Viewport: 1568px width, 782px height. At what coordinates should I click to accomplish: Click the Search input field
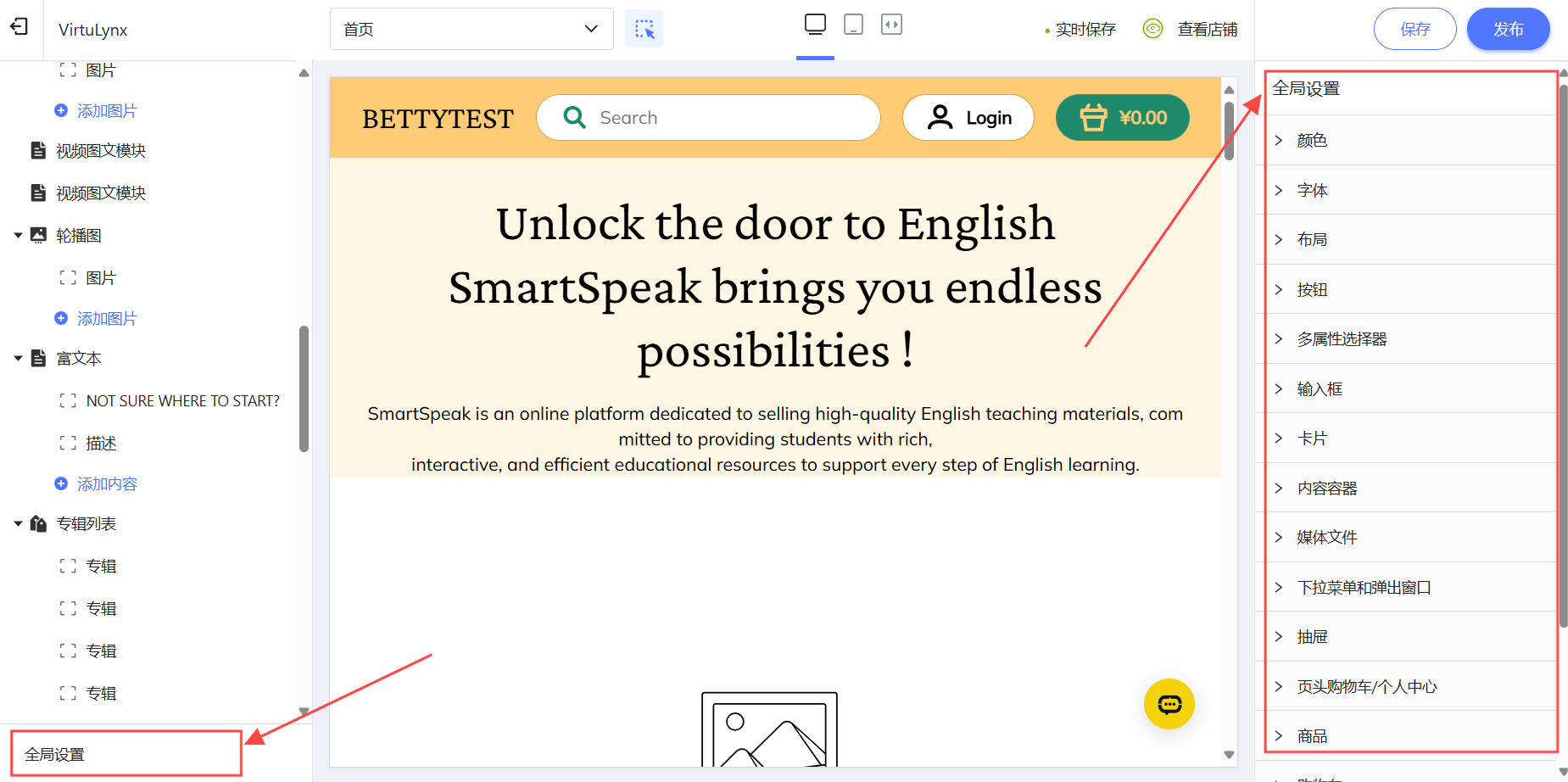point(708,117)
